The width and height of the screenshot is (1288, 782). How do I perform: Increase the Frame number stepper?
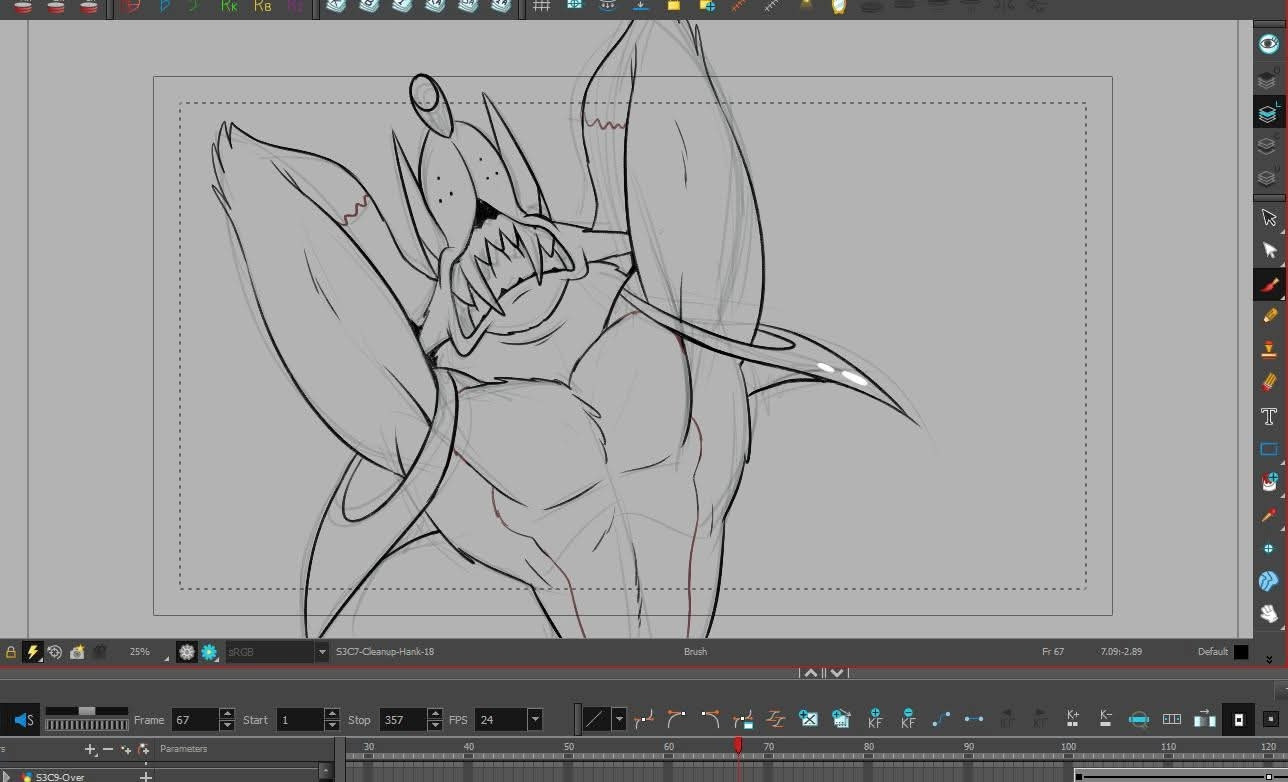pos(227,714)
